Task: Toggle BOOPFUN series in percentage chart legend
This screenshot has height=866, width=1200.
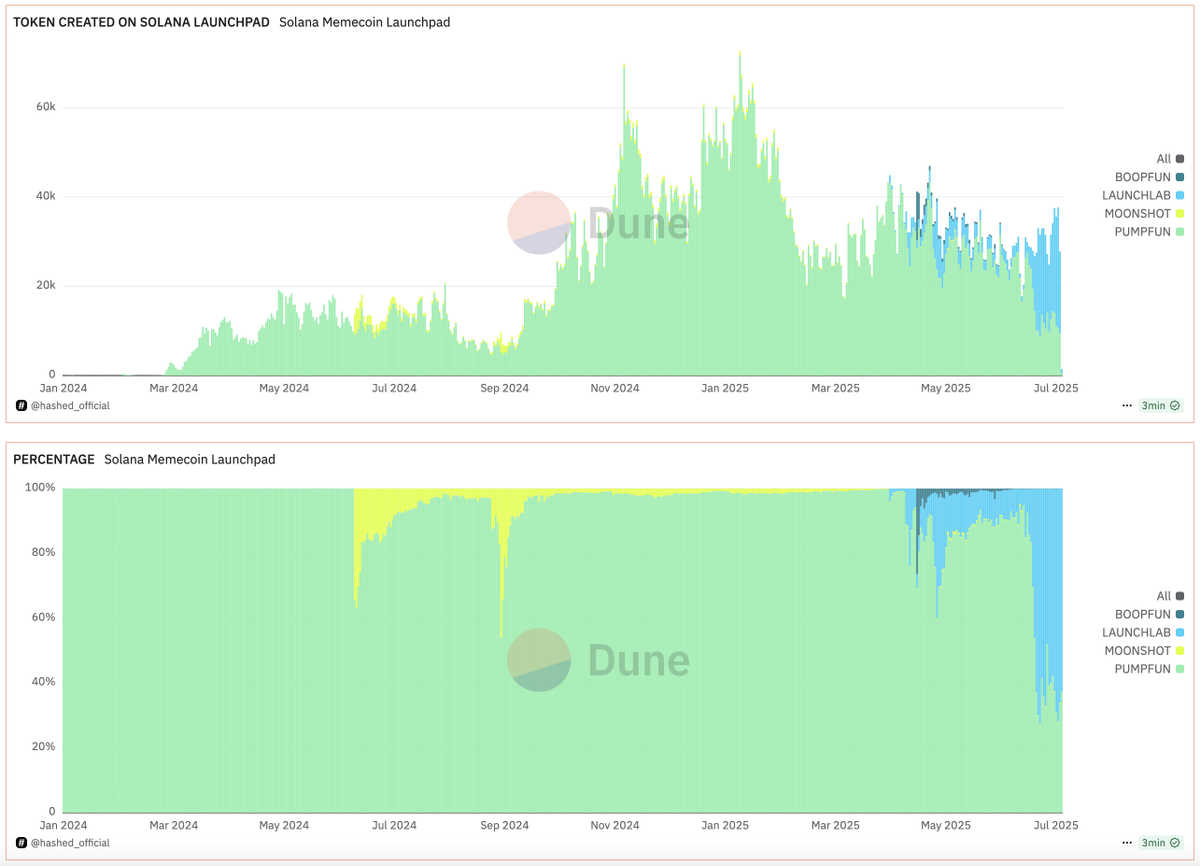Action: [1150, 614]
